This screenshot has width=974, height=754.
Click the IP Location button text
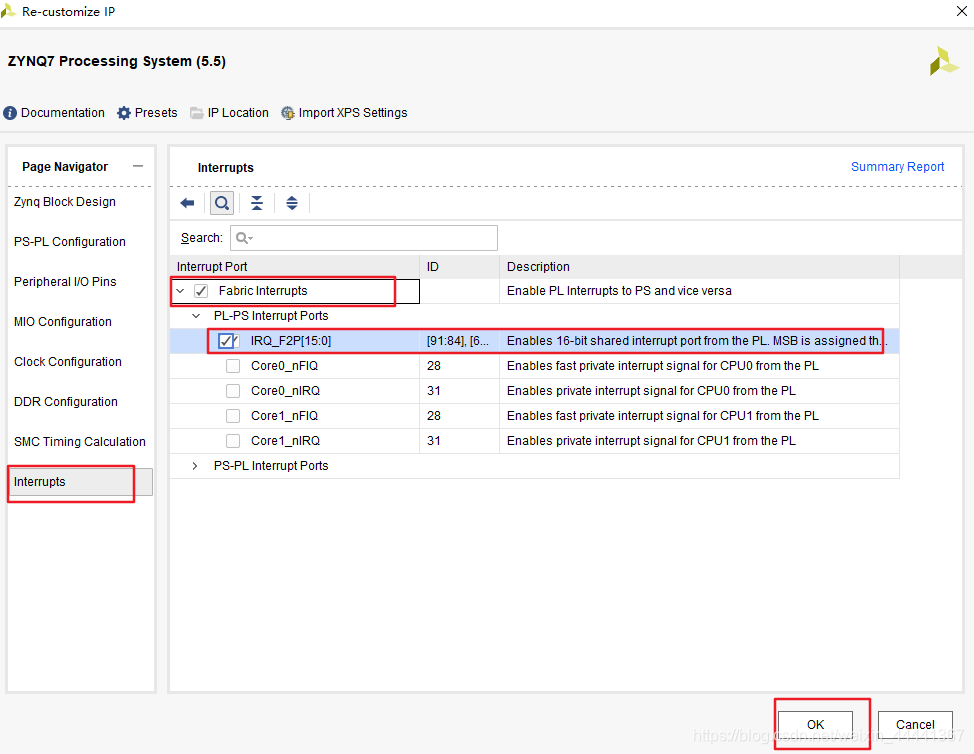click(238, 113)
